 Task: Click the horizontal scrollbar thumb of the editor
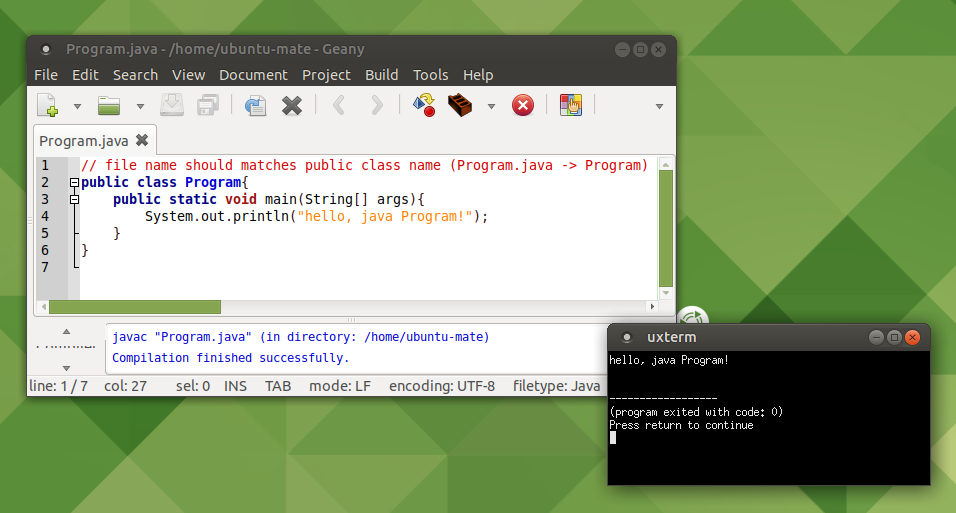click(x=135, y=307)
